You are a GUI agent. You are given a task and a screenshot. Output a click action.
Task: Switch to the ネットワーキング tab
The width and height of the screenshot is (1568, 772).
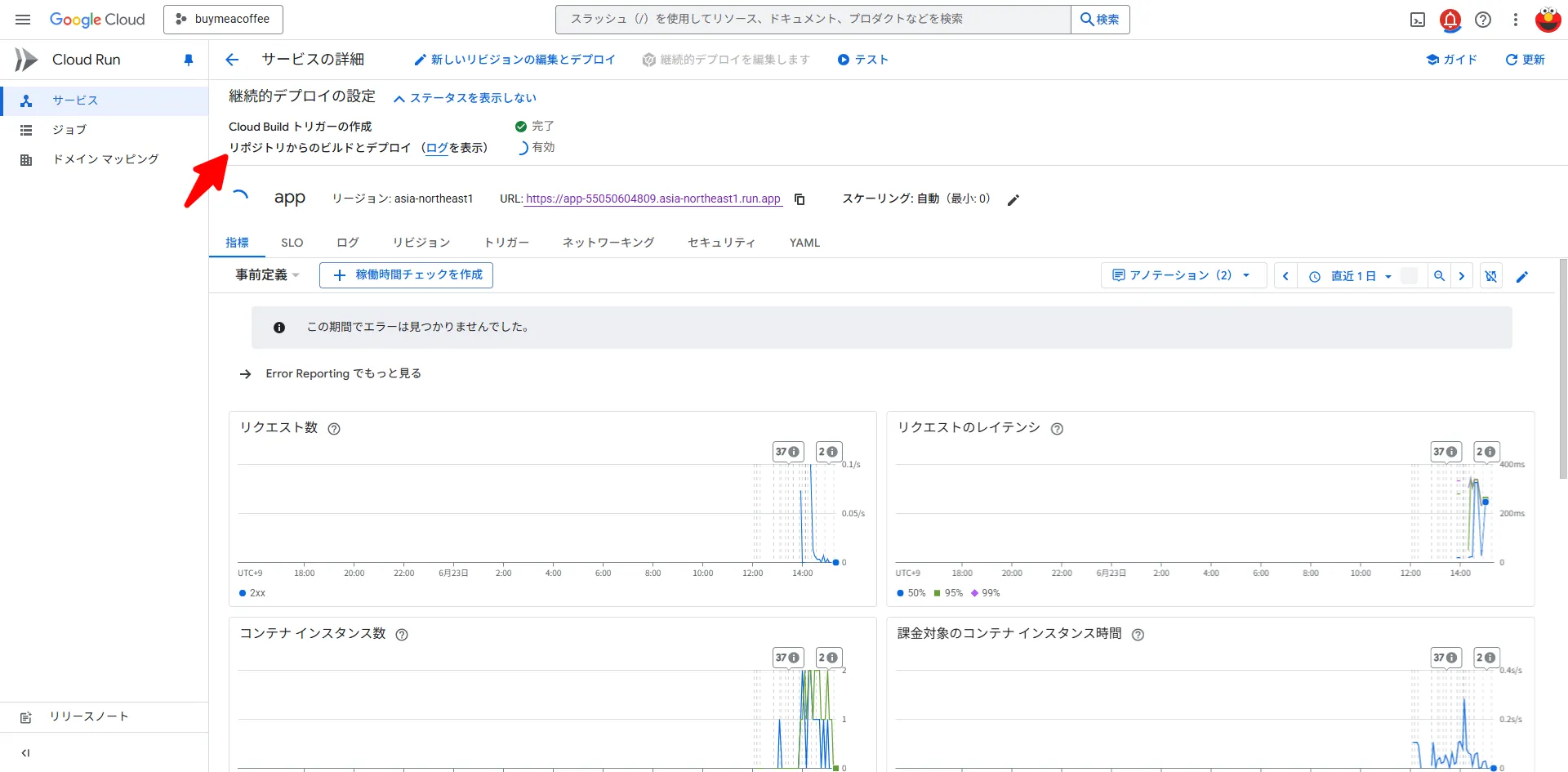click(608, 243)
